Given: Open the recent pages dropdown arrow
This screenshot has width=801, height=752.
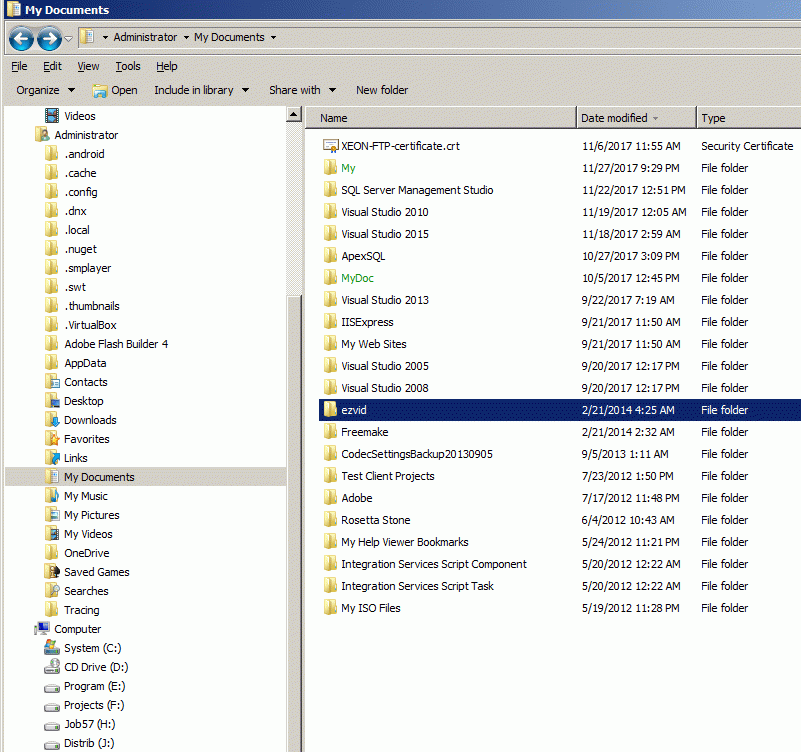Looking at the screenshot, I should [x=68, y=38].
